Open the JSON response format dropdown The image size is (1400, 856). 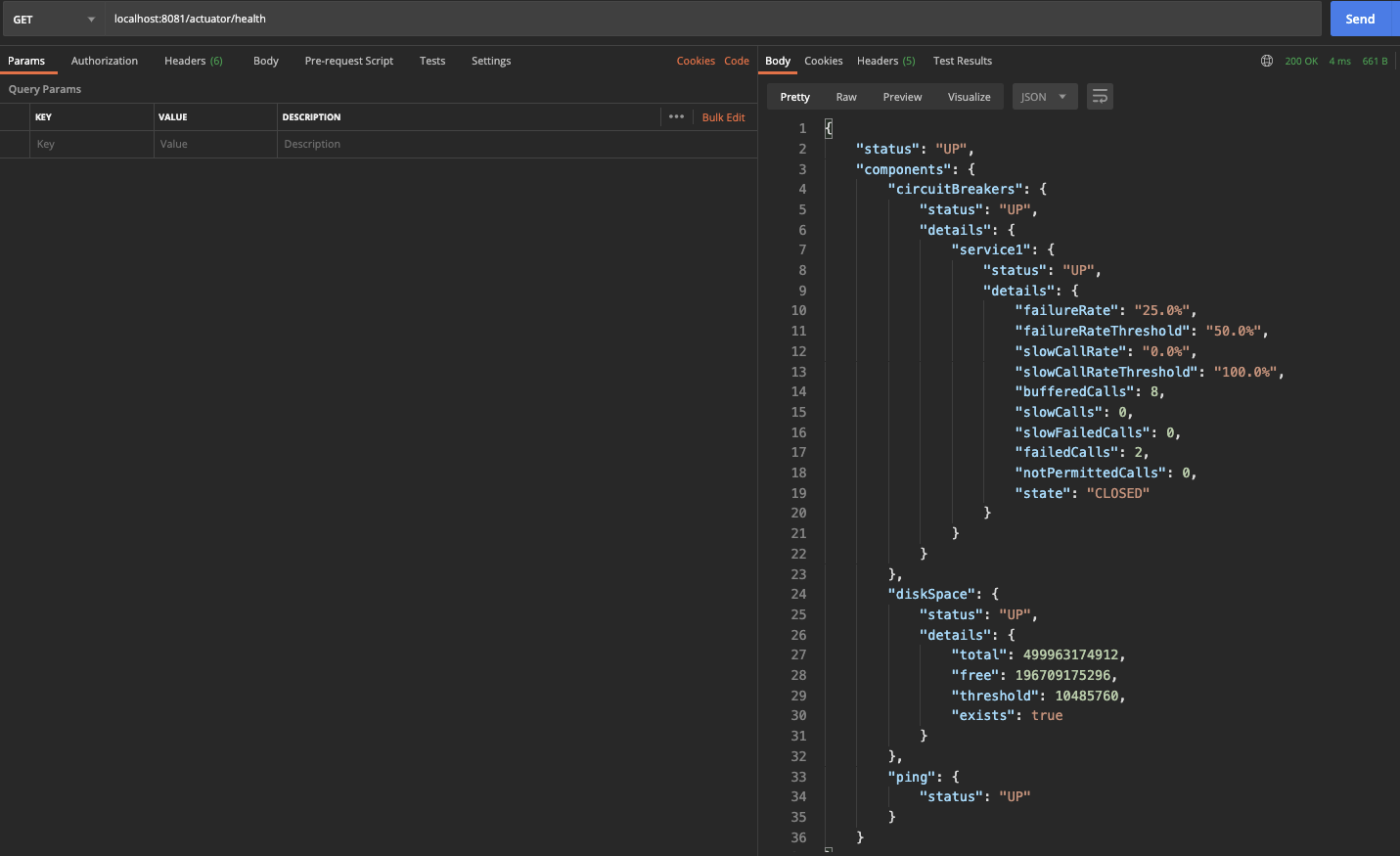(x=1043, y=96)
